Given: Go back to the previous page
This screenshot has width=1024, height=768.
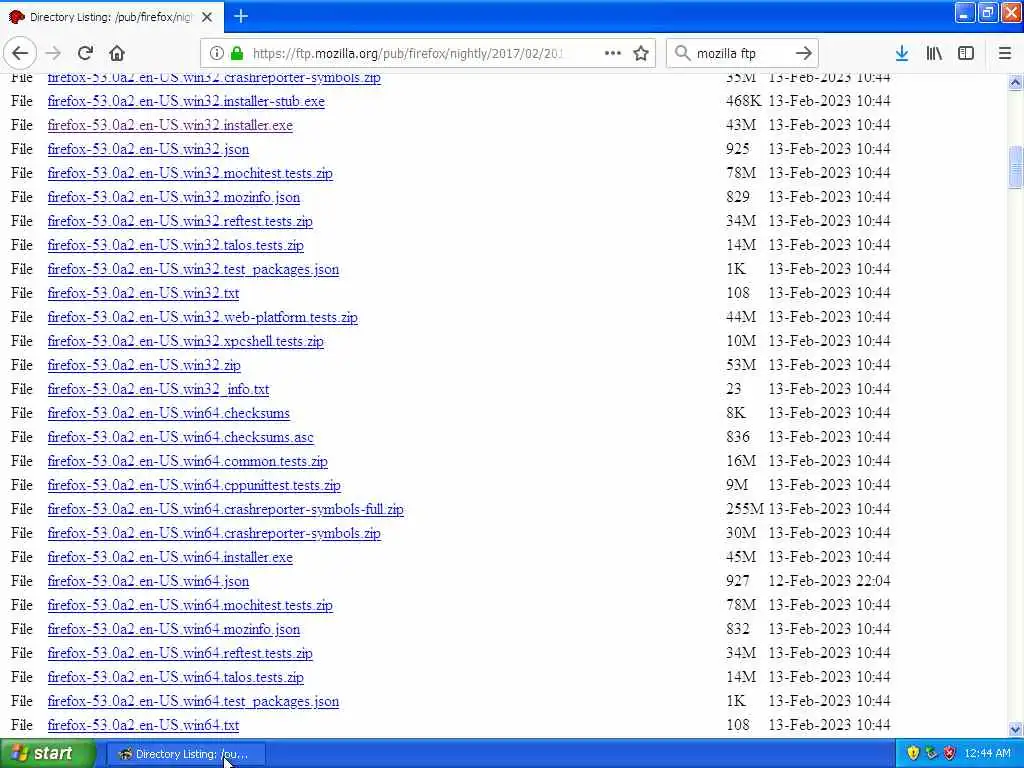Looking at the screenshot, I should click(20, 53).
